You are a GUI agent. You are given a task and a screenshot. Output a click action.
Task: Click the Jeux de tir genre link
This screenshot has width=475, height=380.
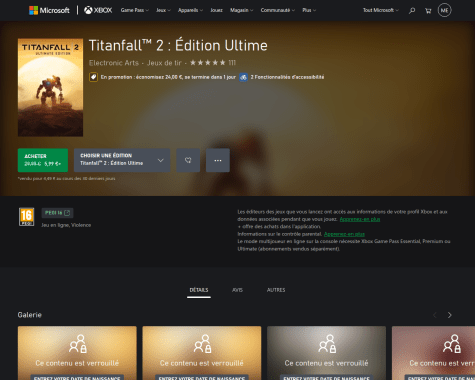tap(164, 63)
